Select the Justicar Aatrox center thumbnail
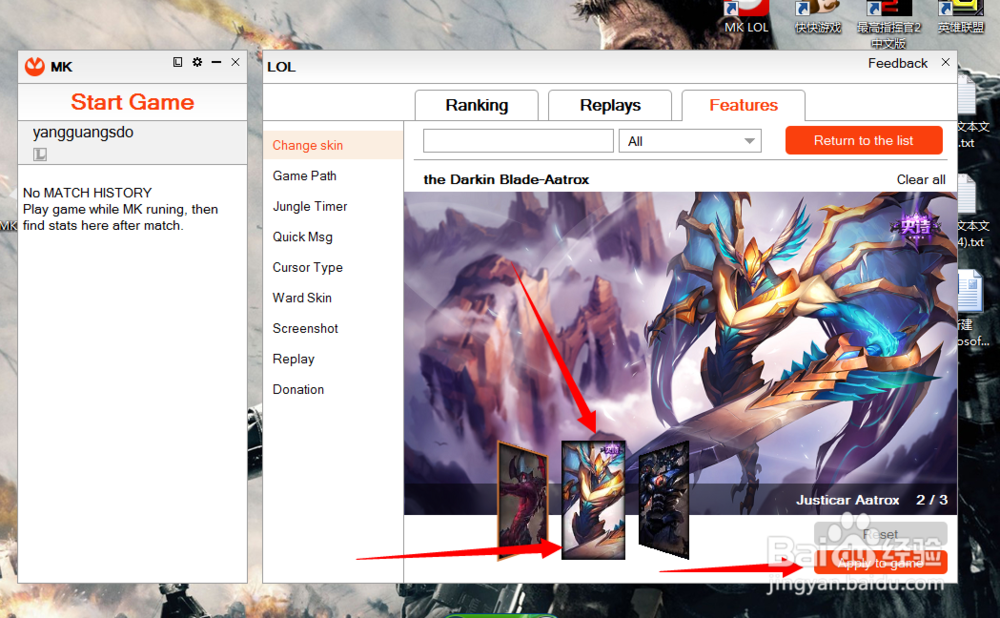 tap(593, 501)
